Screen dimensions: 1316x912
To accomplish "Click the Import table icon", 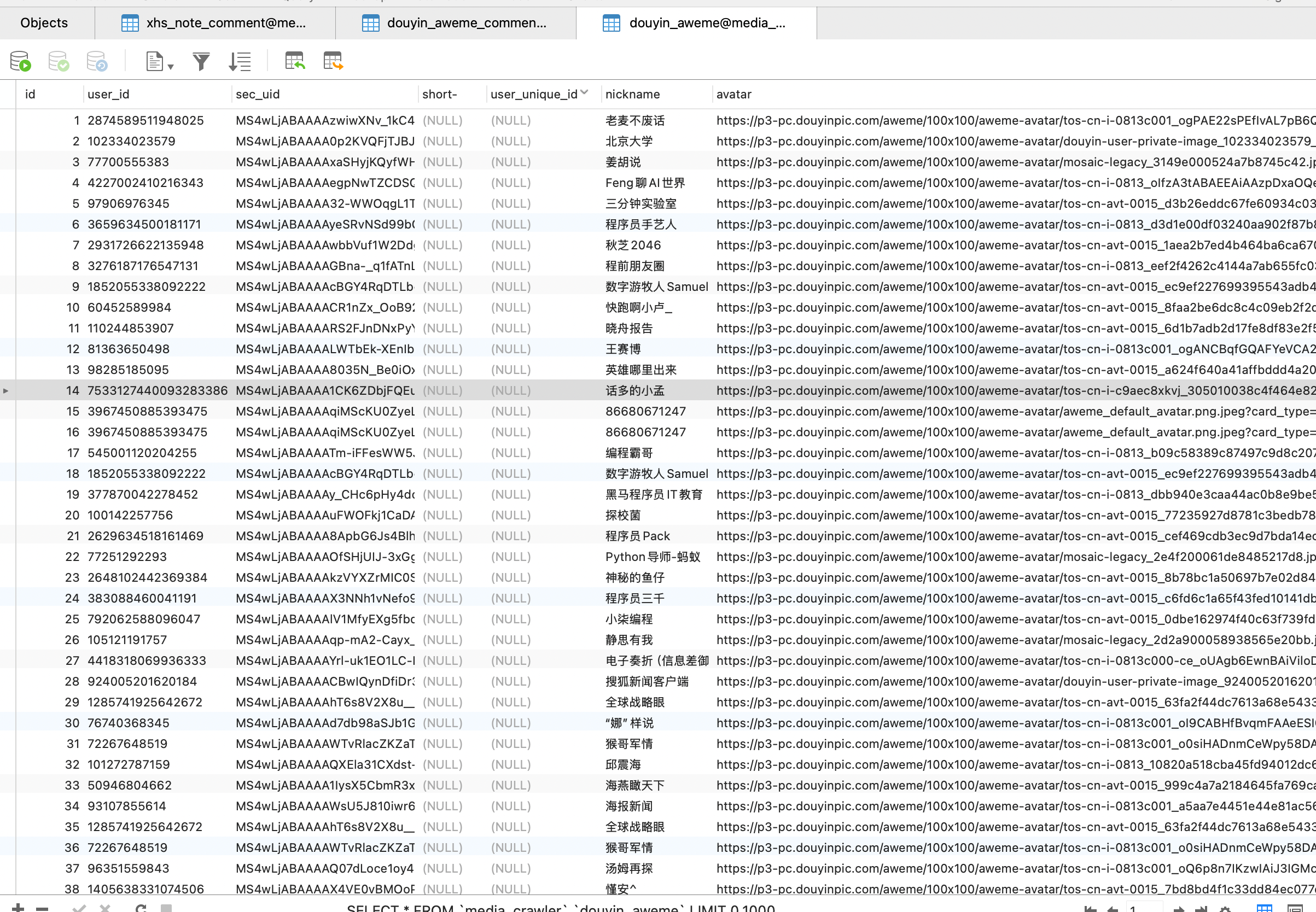I will [295, 61].
